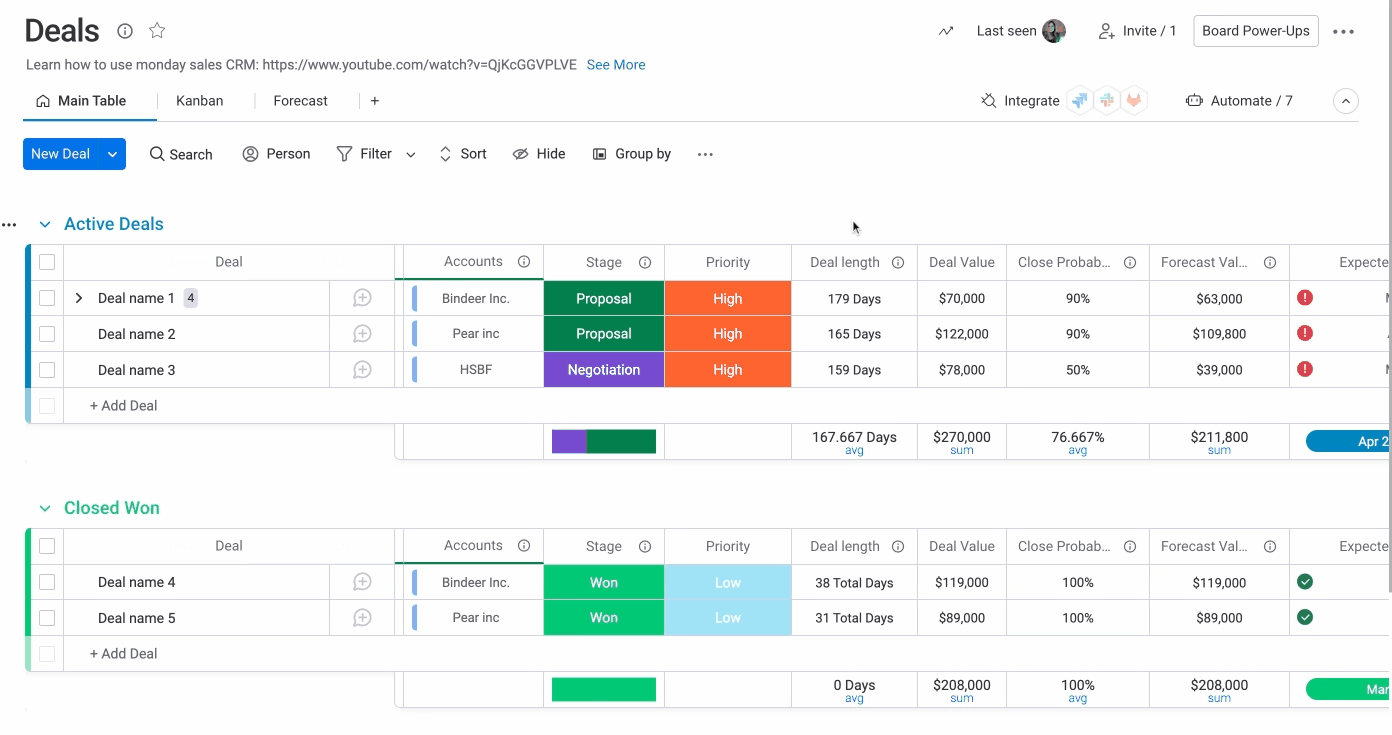1392x735 pixels.
Task: Collapse the Active Deals group
Action: pyautogui.click(x=44, y=223)
